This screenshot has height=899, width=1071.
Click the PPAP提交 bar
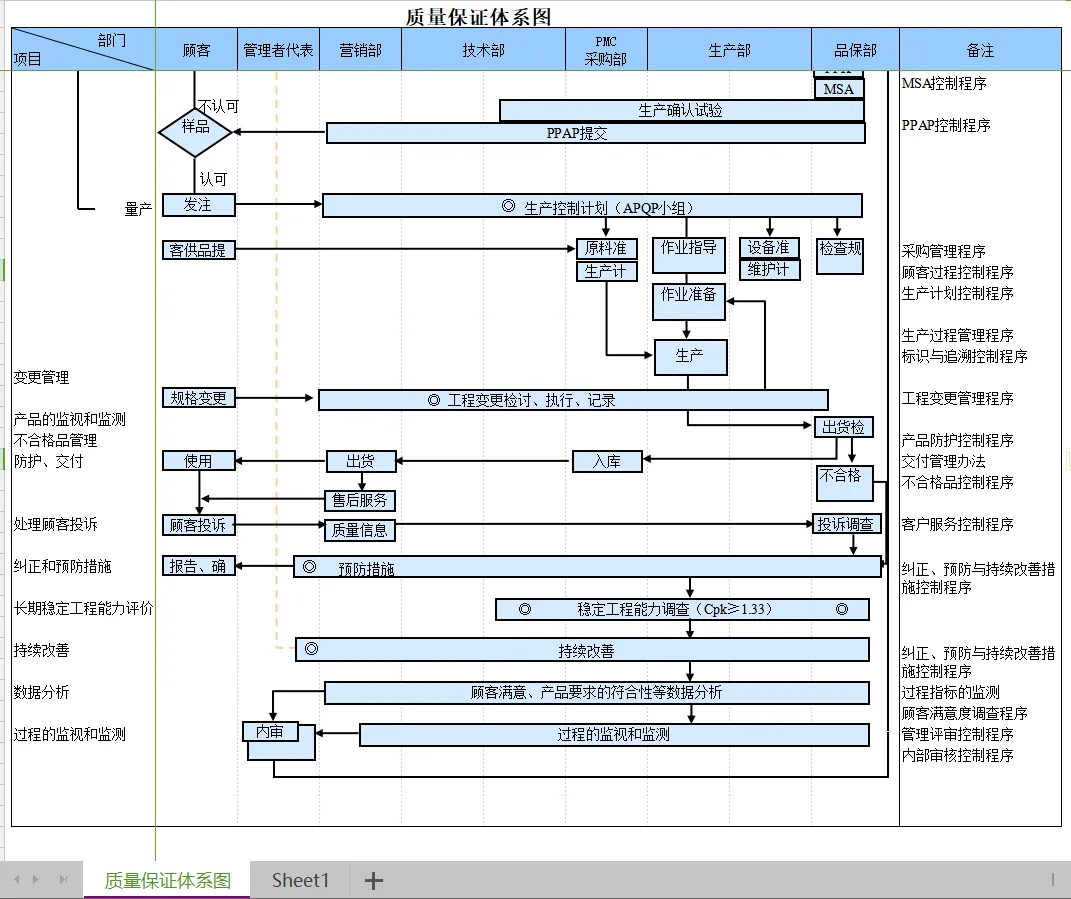tap(596, 133)
